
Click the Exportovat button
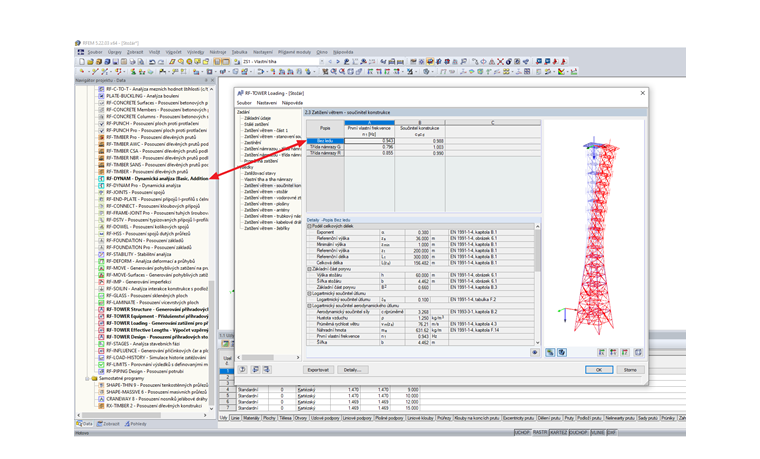318,370
